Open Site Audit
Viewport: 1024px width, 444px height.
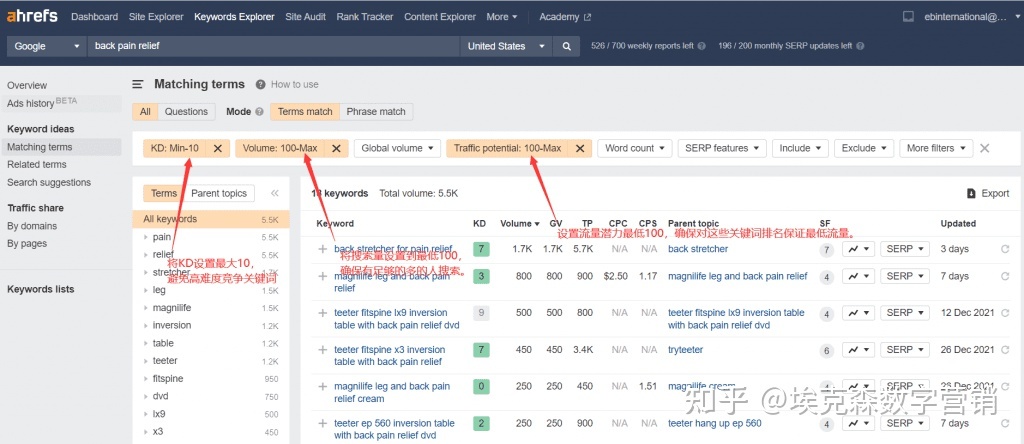(x=306, y=17)
